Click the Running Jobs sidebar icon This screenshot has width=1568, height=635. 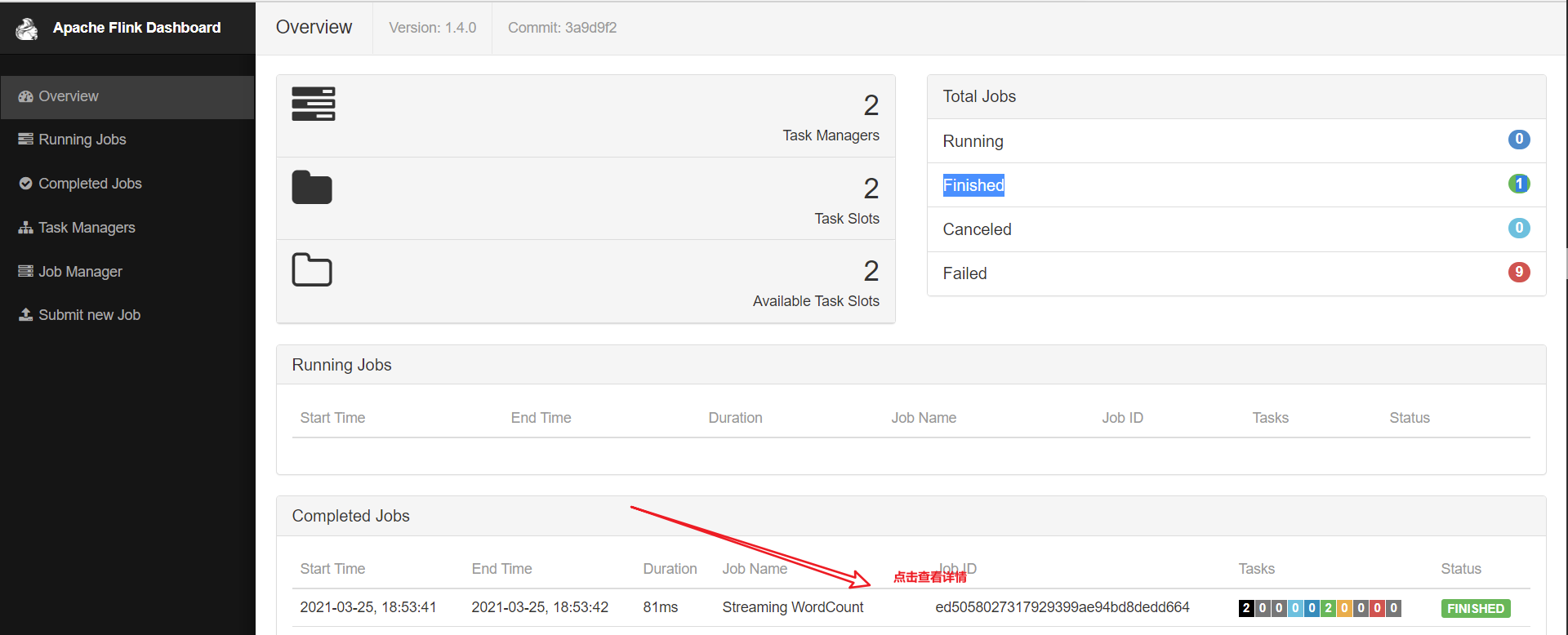pos(25,140)
